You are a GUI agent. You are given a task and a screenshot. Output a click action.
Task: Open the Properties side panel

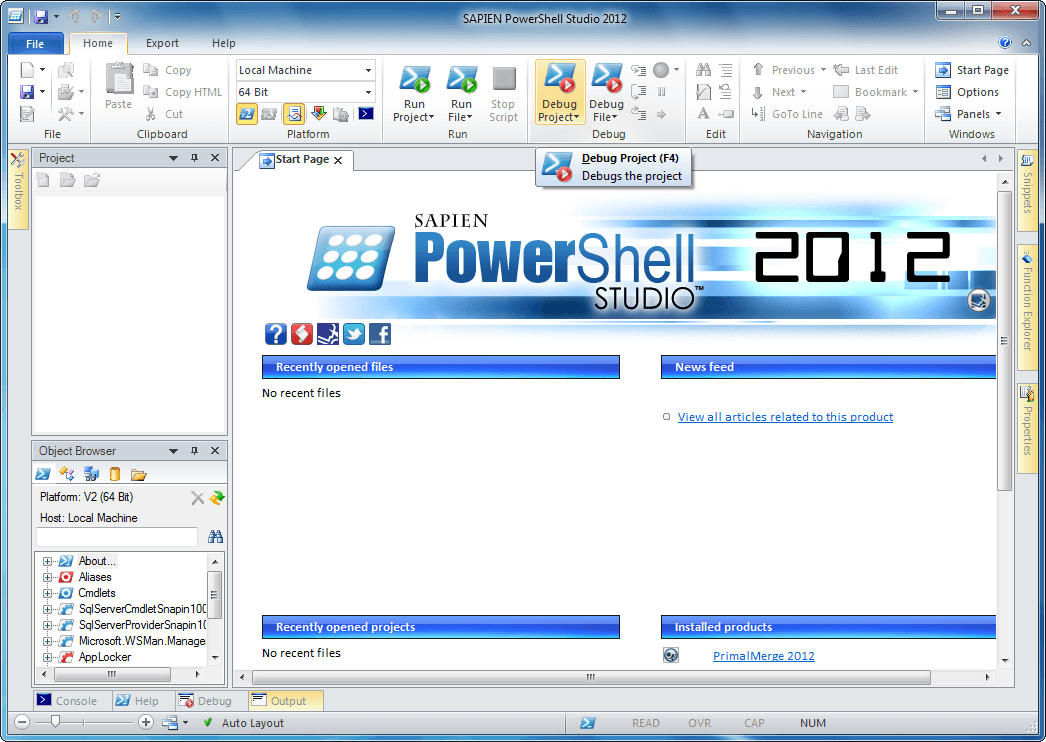coord(1027,428)
